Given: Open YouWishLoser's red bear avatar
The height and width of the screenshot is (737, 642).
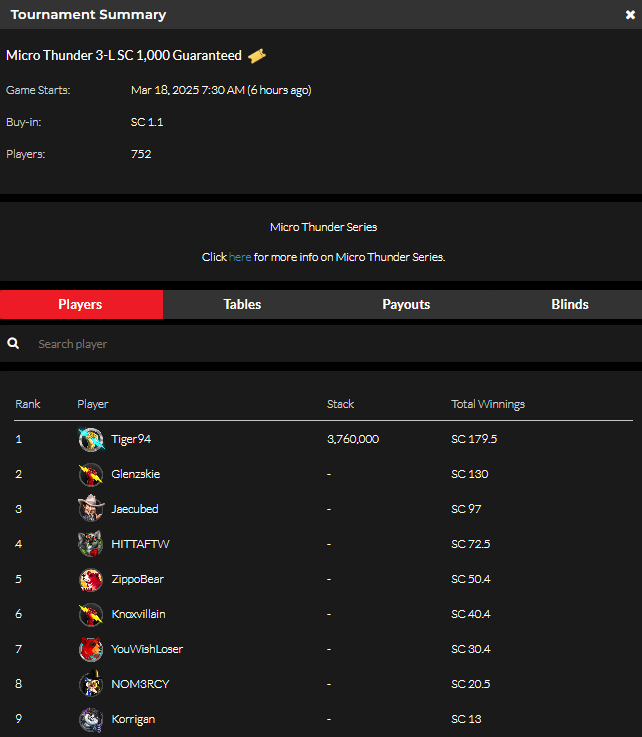Looking at the screenshot, I should pyautogui.click(x=91, y=649).
